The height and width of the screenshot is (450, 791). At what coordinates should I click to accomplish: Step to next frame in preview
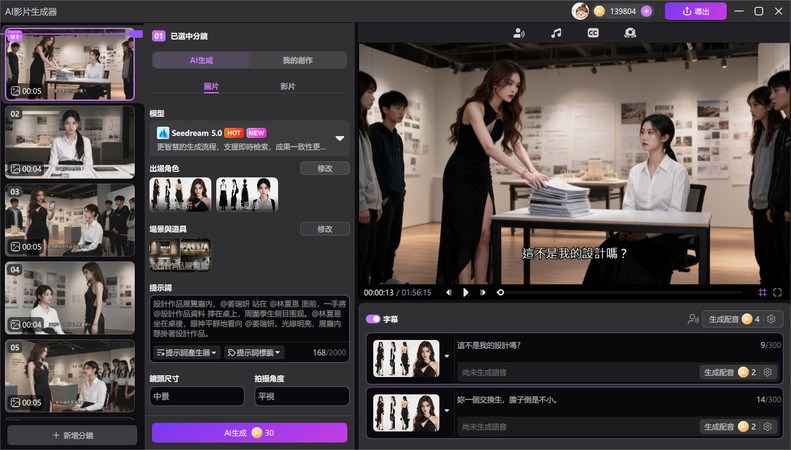tap(483, 293)
